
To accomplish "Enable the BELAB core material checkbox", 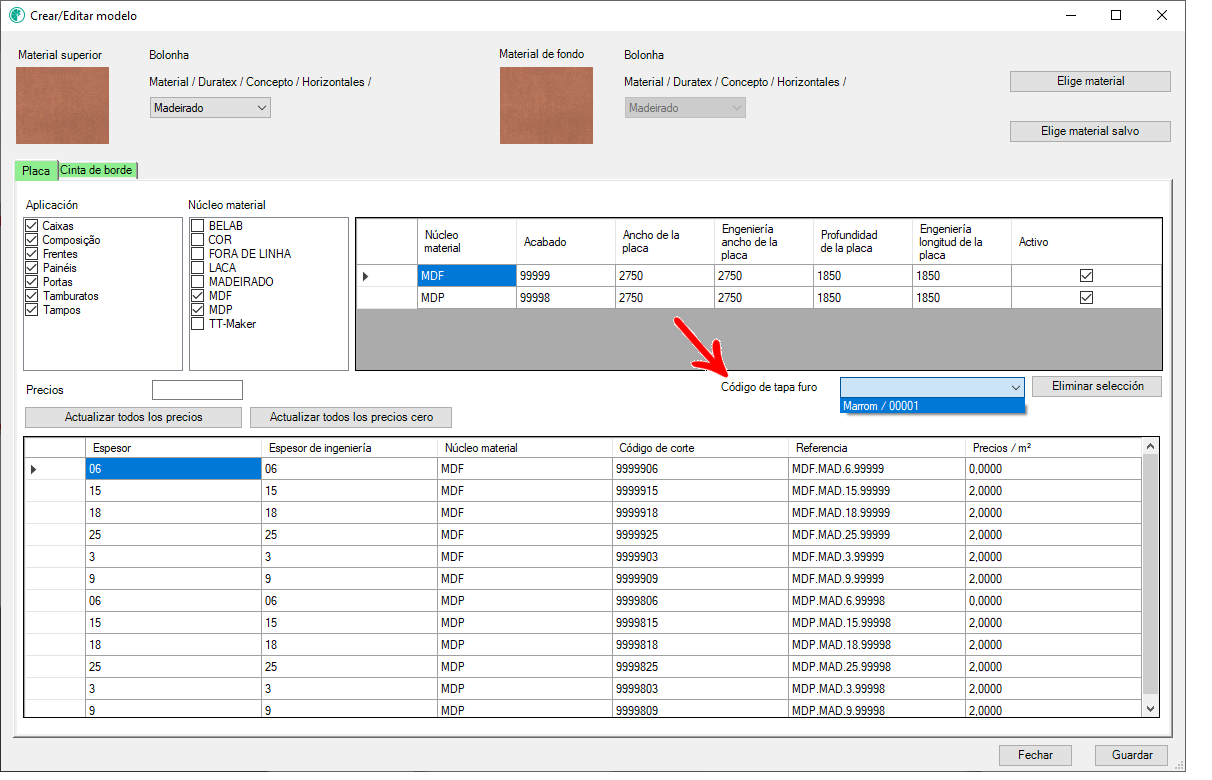I will (198, 226).
